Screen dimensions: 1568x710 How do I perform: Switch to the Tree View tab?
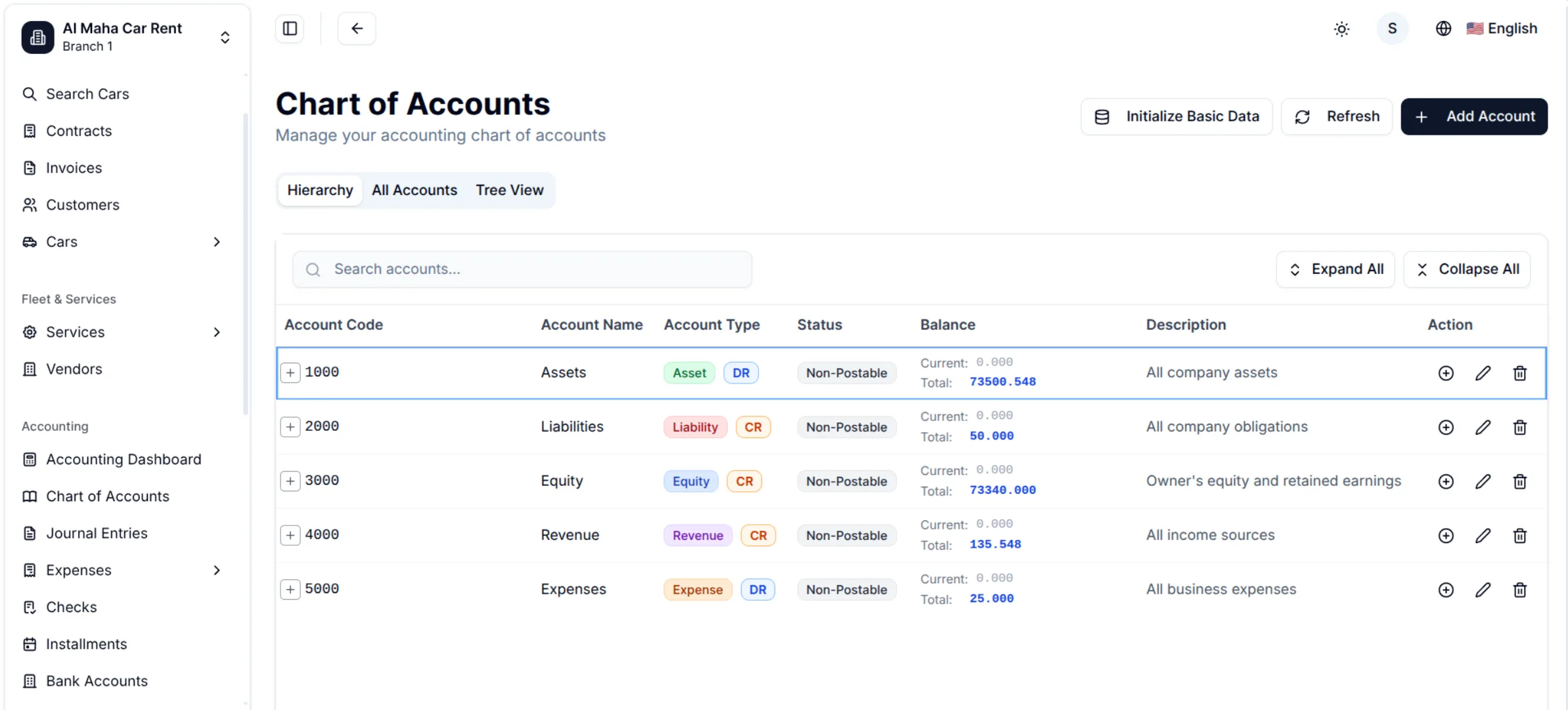point(510,190)
